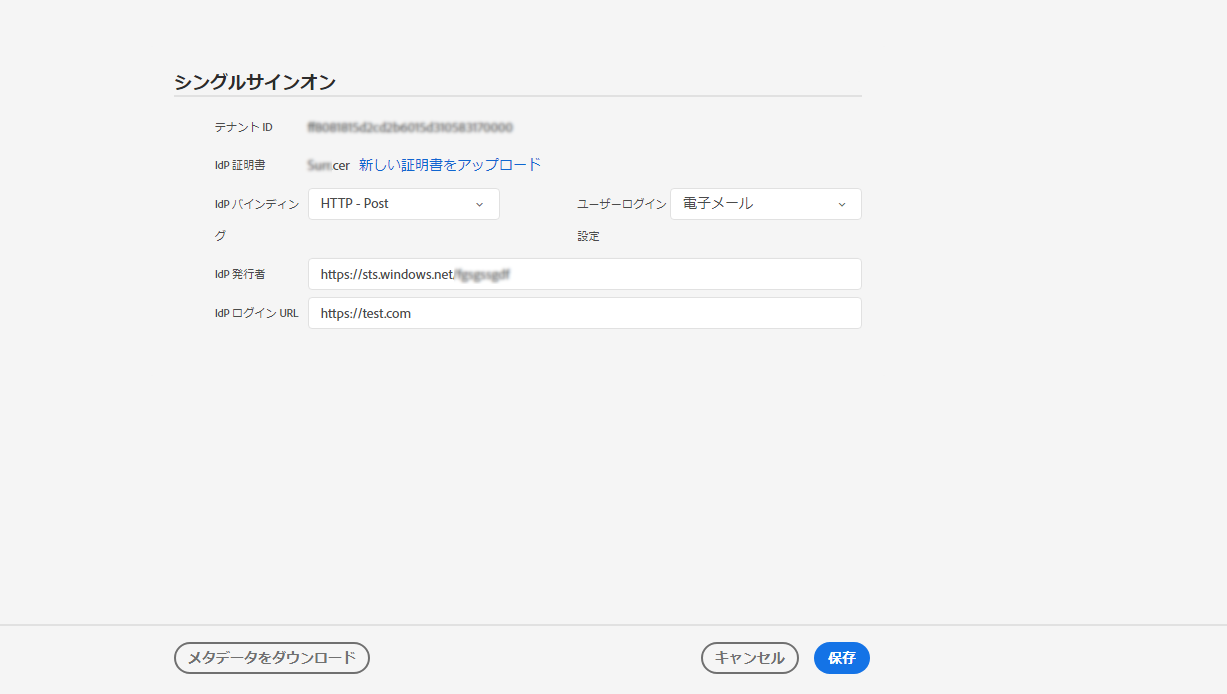Click inside the IdP ログイン URL field

pyautogui.click(x=585, y=312)
